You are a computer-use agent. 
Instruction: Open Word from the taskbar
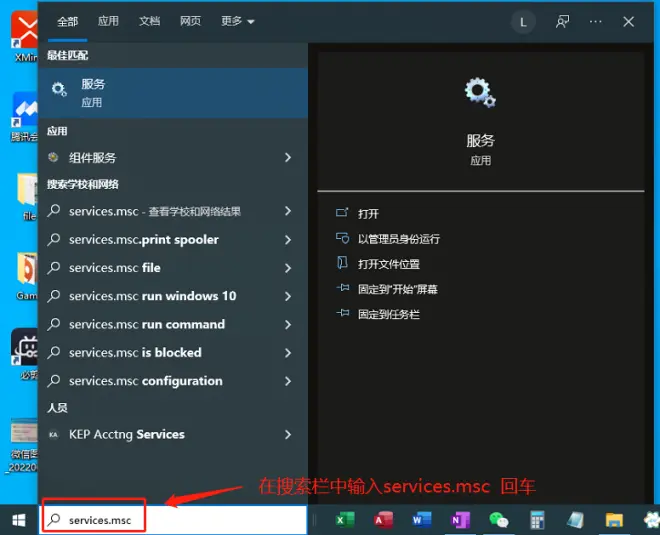click(x=421, y=520)
